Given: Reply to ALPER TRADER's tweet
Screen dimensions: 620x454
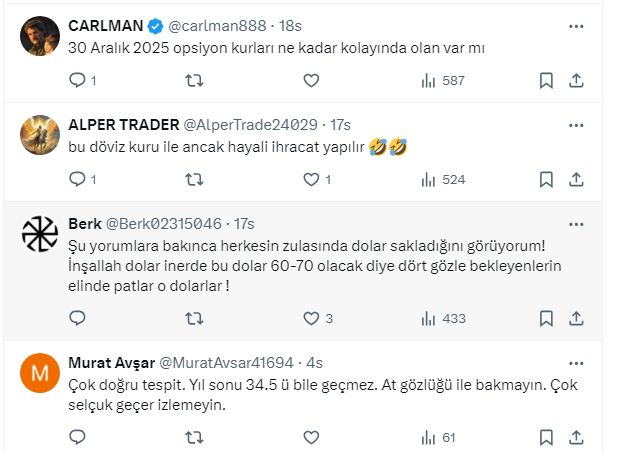Looking at the screenshot, I should pos(77,180).
